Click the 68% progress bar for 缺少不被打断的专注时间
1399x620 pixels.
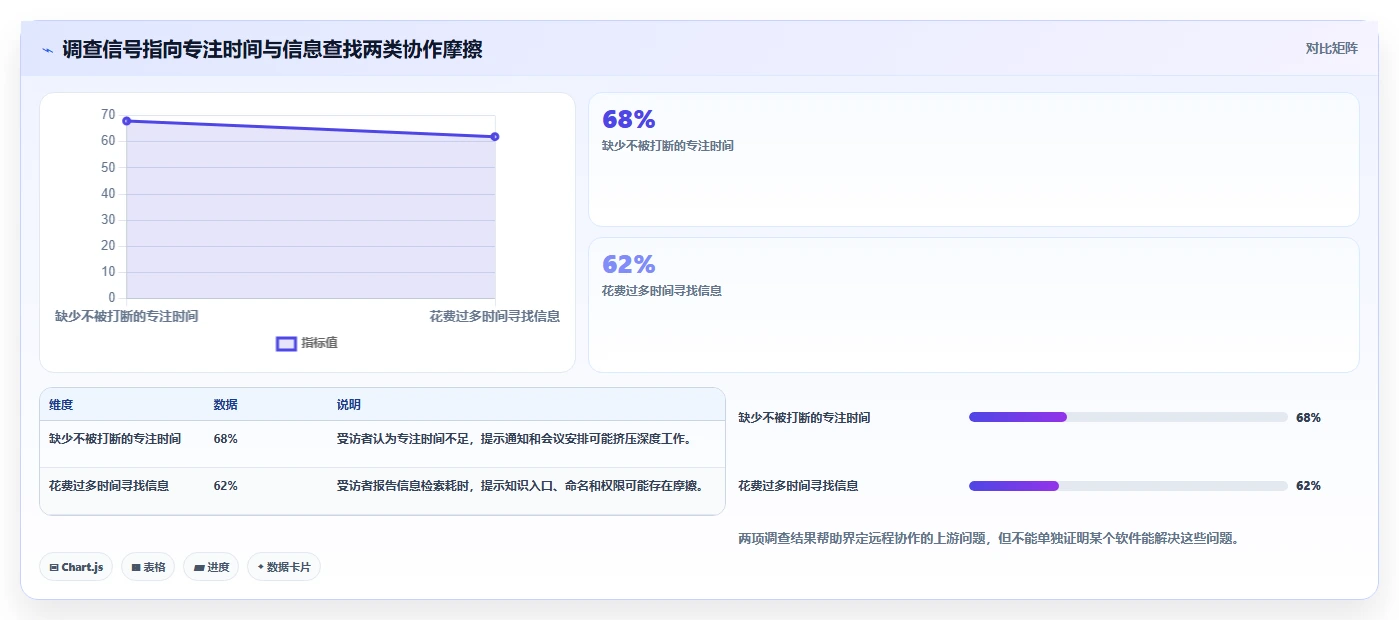coord(1128,417)
